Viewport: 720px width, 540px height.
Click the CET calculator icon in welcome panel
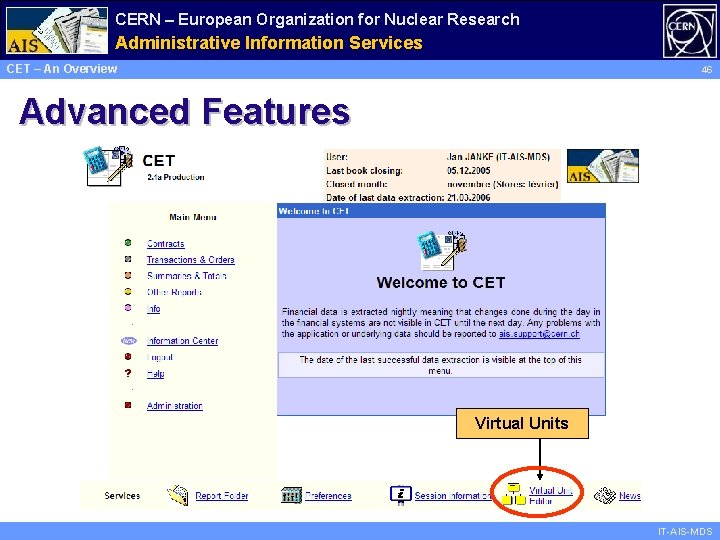pyautogui.click(x=441, y=250)
